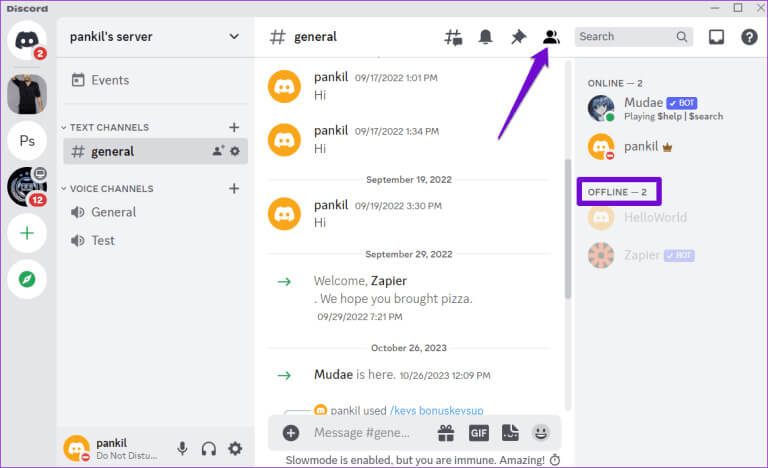Open User Settings gear
This screenshot has width=768, height=468.
(235, 448)
